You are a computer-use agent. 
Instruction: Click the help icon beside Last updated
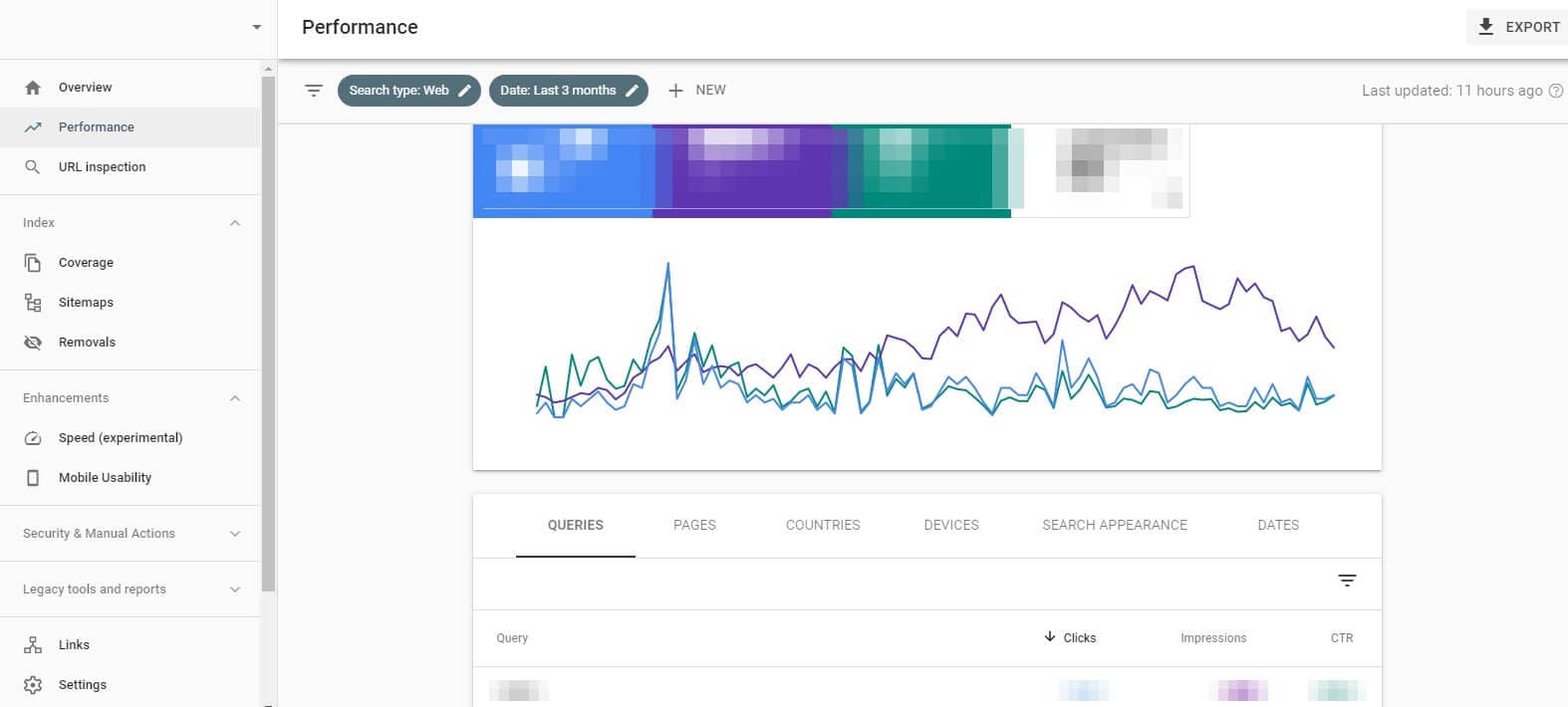[x=1555, y=91]
